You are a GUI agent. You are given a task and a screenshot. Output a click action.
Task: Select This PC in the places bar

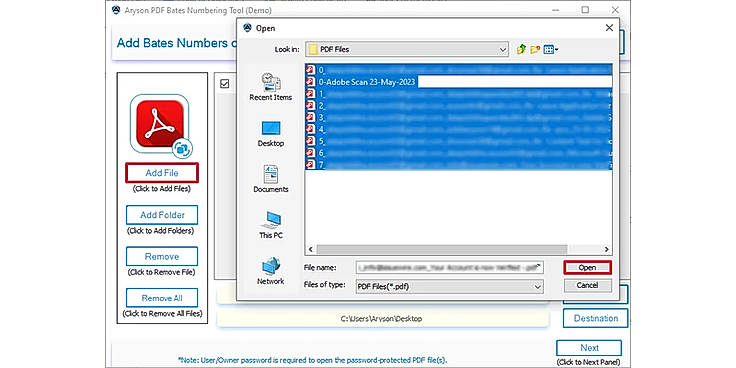click(x=271, y=225)
